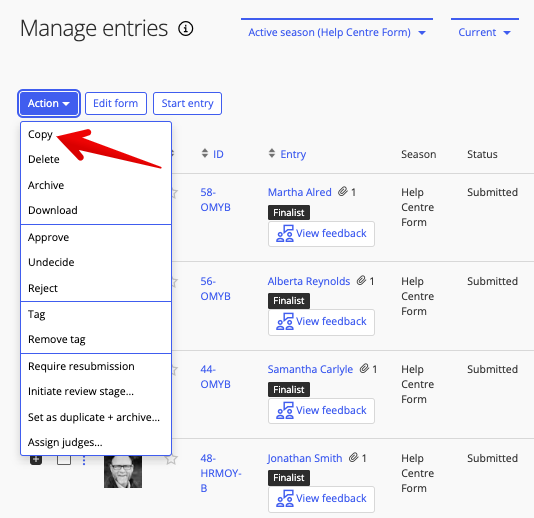Click Submitted status in Jonathan Smith row

pos(492,458)
